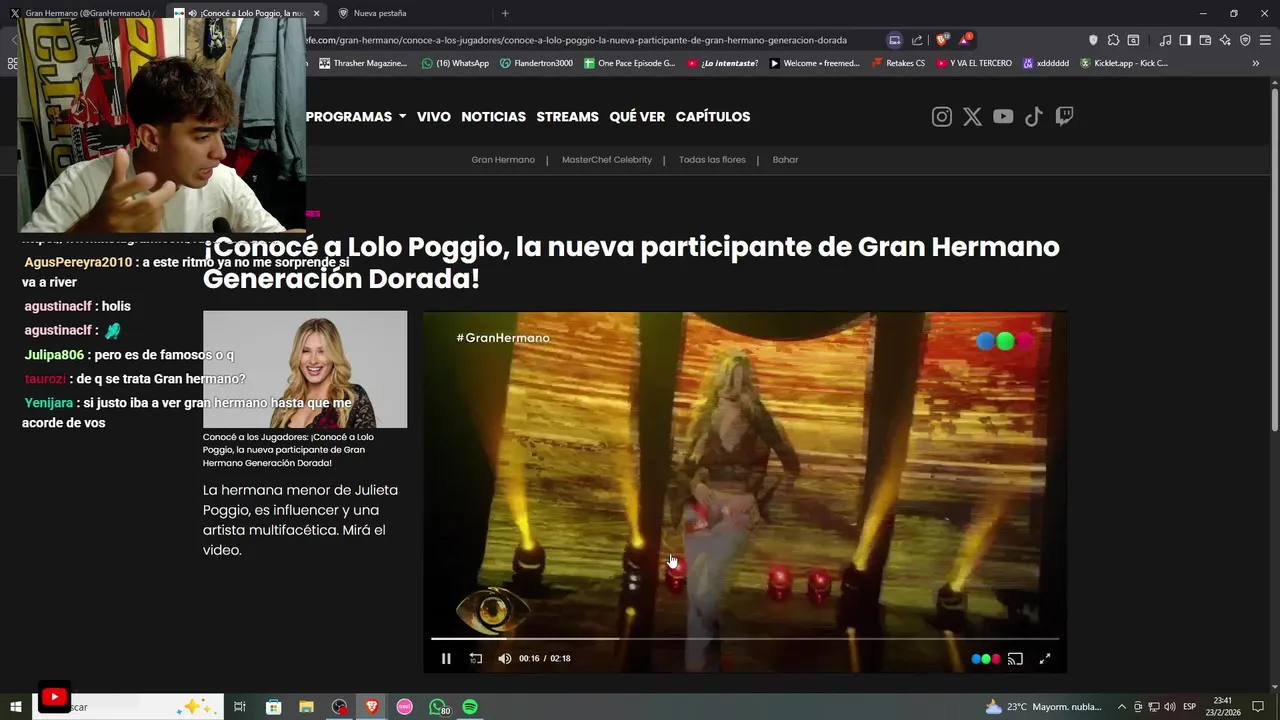Open the browser extensions puzzle icon
The image size is (1280, 720).
coord(1113,40)
